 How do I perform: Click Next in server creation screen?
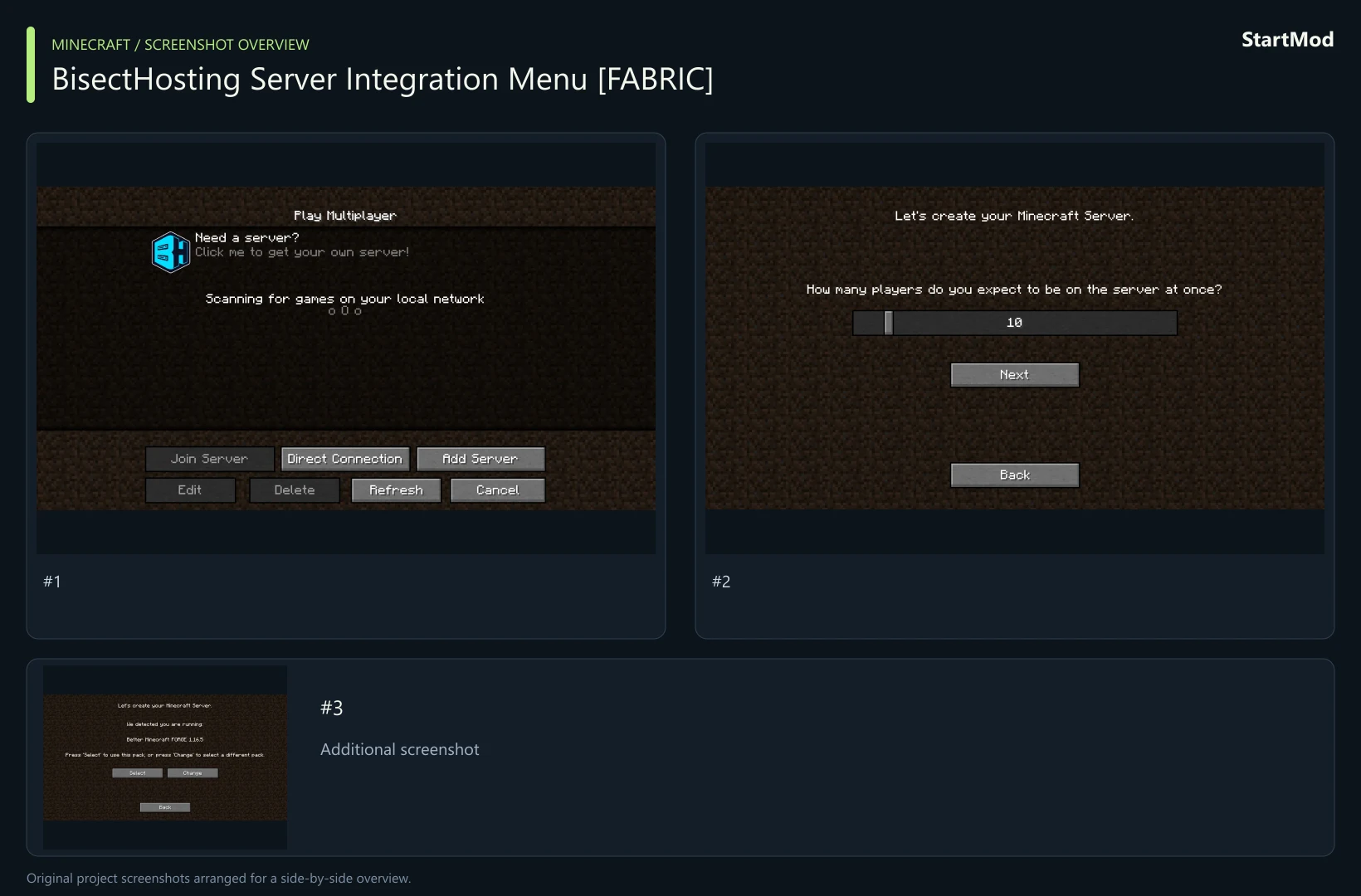point(1015,375)
